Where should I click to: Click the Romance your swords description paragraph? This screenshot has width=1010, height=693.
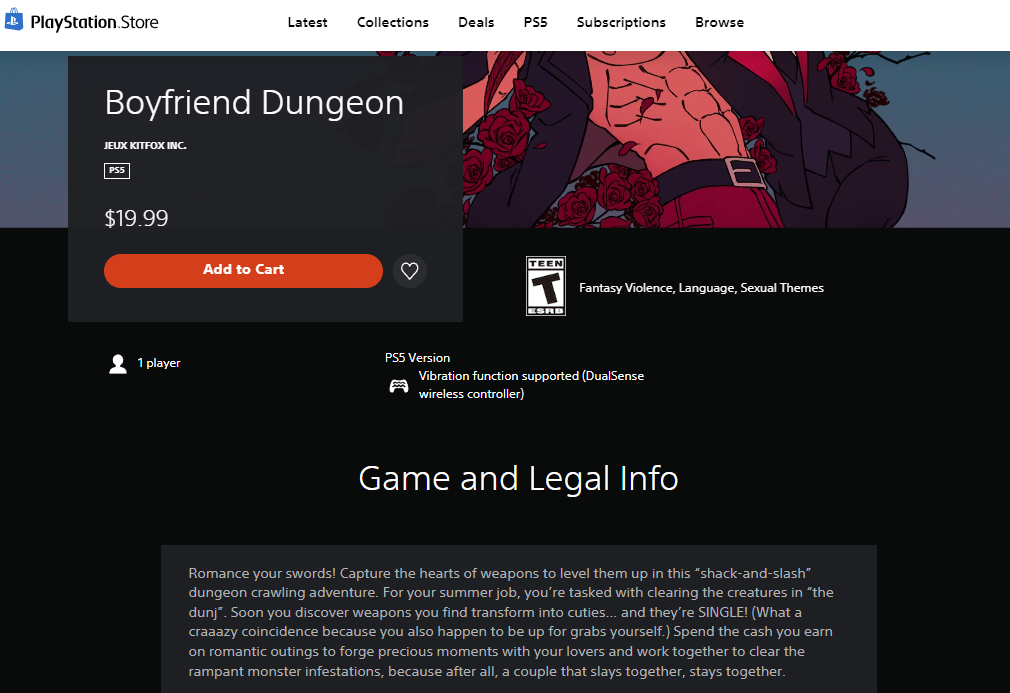coord(511,622)
